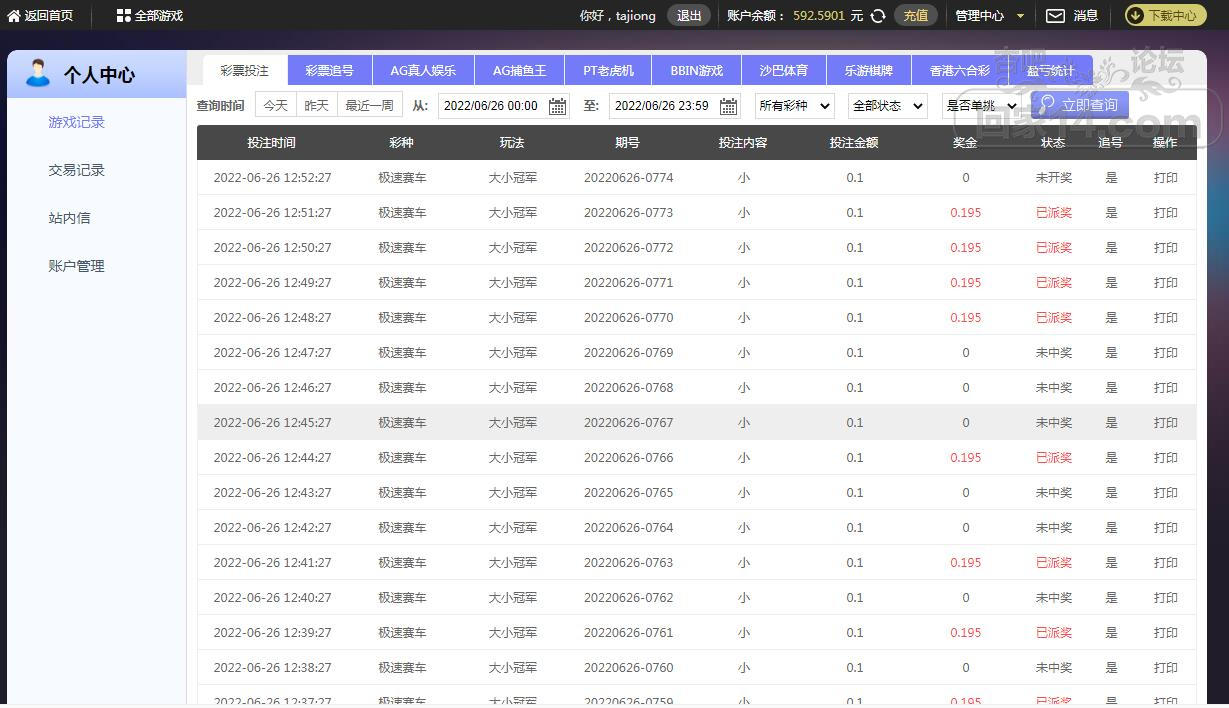Viewport: 1229px width, 708px height.
Task: Click the 立即查询 search button
Action: click(x=1079, y=105)
